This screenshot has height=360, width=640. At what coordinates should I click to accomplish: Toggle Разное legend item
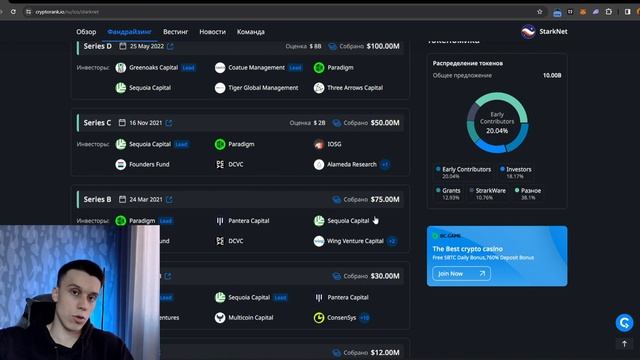click(x=528, y=193)
